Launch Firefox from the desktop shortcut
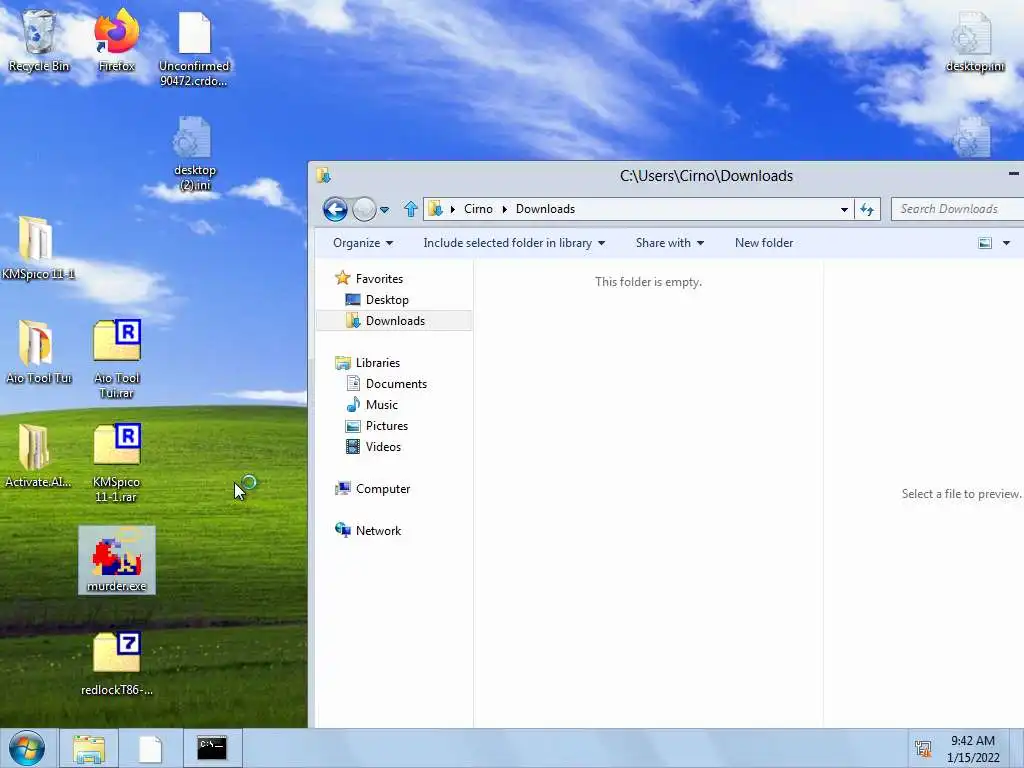The image size is (1024, 768). (116, 40)
